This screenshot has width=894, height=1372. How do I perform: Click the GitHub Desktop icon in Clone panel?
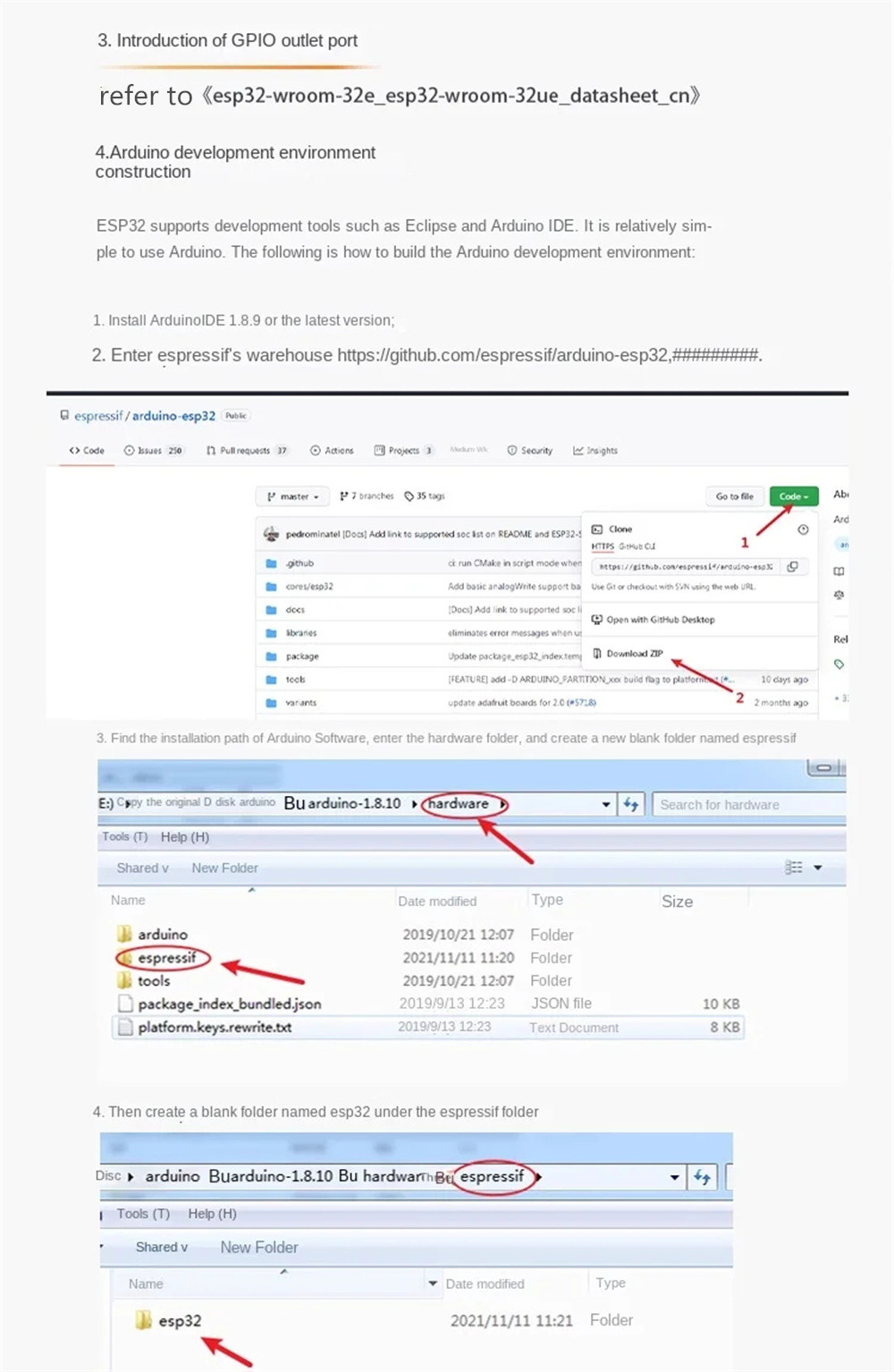coord(597,620)
